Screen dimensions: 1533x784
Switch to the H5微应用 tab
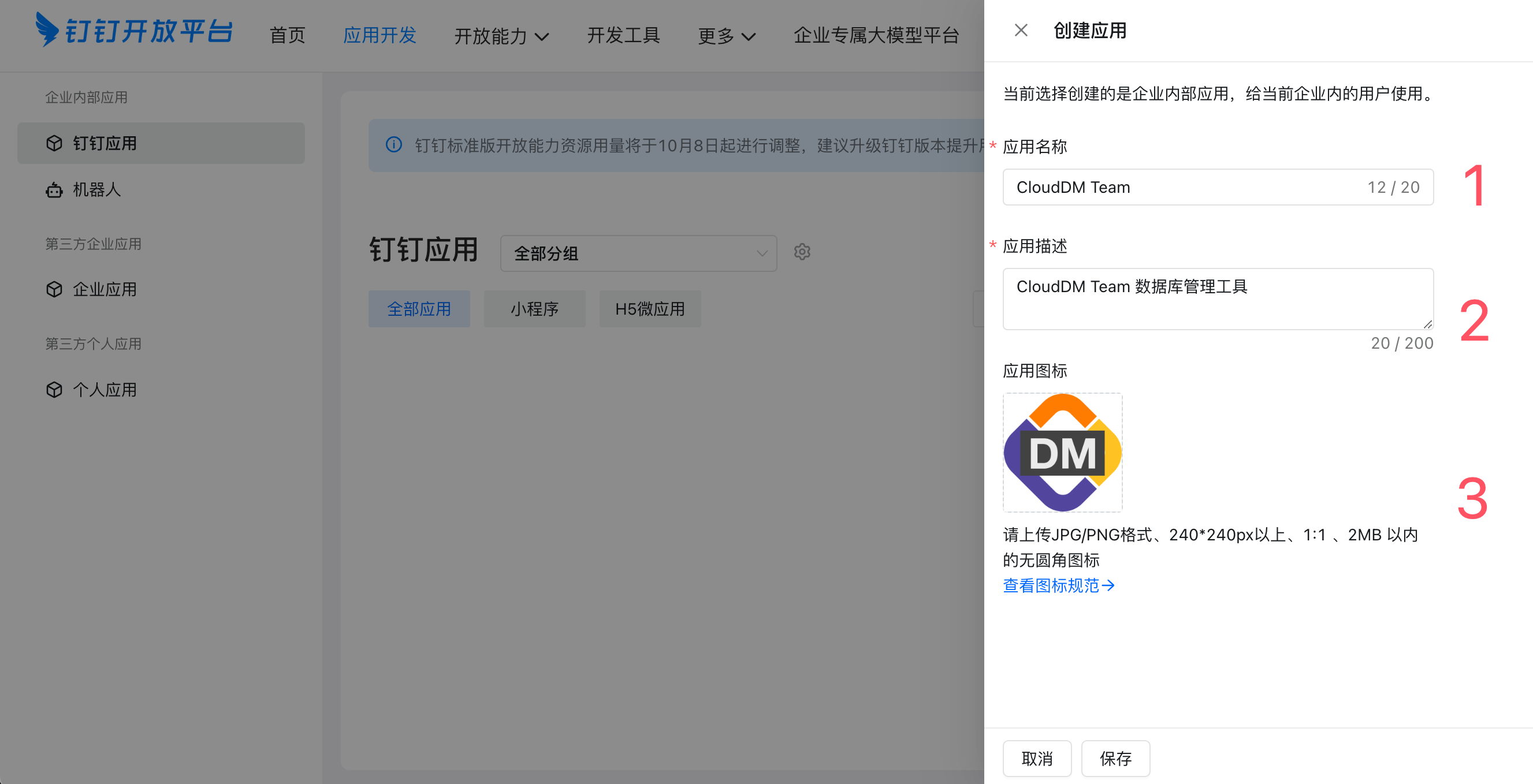(649, 309)
